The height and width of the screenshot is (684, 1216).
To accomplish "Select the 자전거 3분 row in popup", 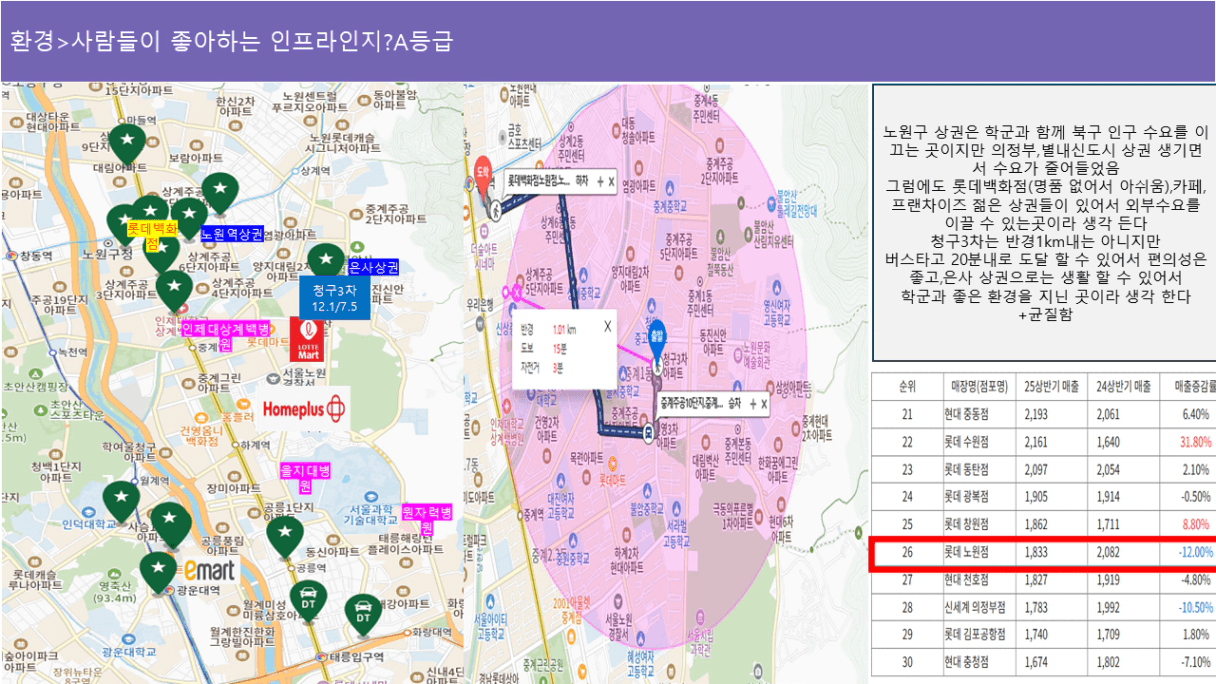I will coord(544,367).
